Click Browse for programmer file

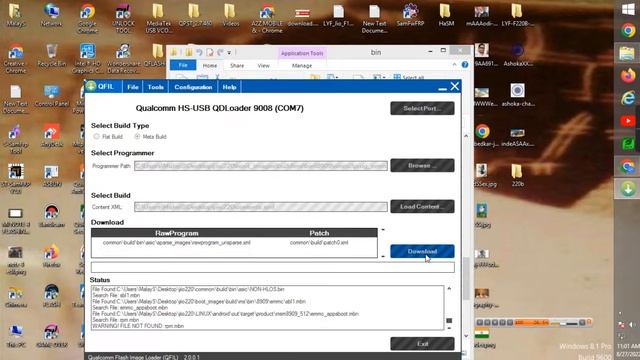click(x=422, y=165)
